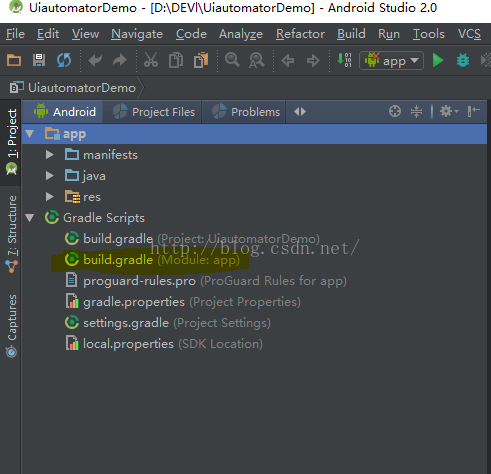Switch to the Project Files tab

coord(153,112)
